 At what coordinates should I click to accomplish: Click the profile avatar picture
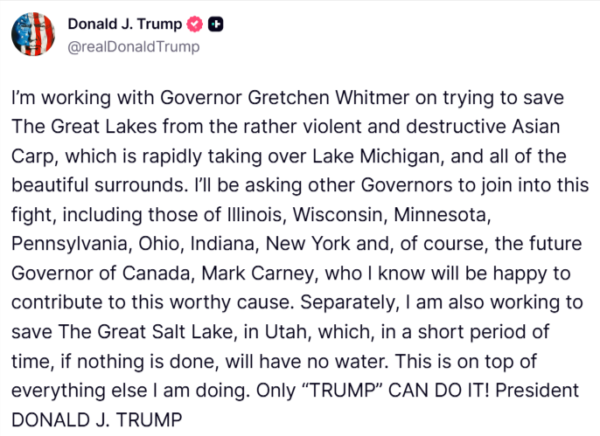coord(32,35)
